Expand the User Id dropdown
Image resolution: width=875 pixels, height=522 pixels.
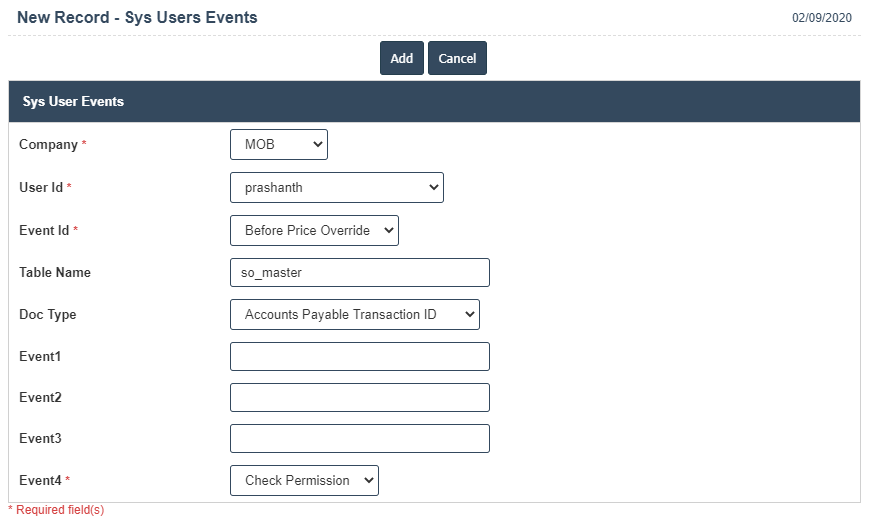336,188
